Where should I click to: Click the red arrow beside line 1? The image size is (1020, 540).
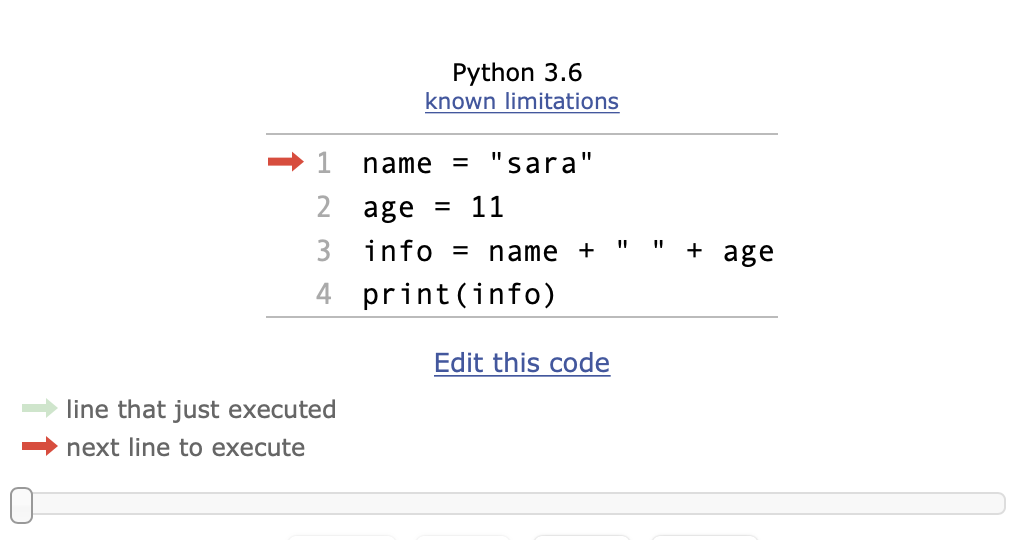[286, 161]
